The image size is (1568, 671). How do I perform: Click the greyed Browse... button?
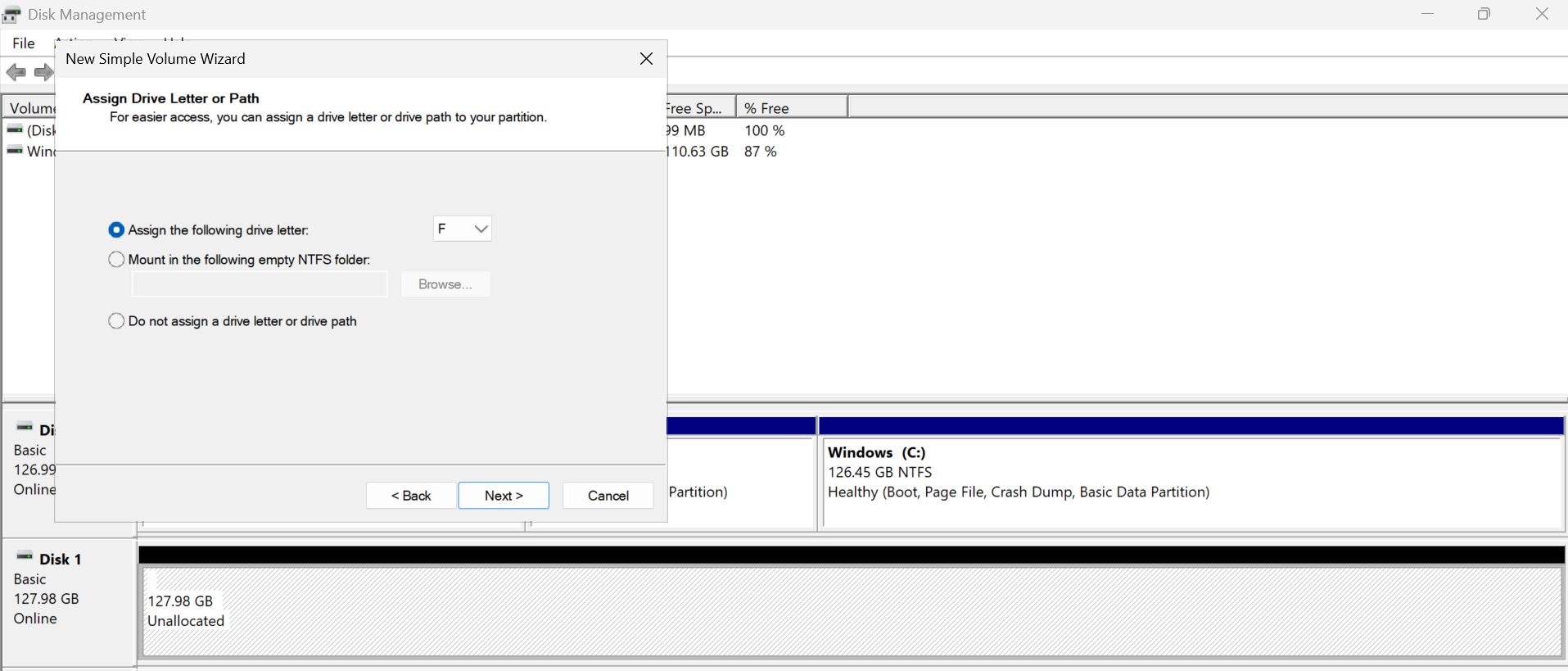(x=445, y=284)
